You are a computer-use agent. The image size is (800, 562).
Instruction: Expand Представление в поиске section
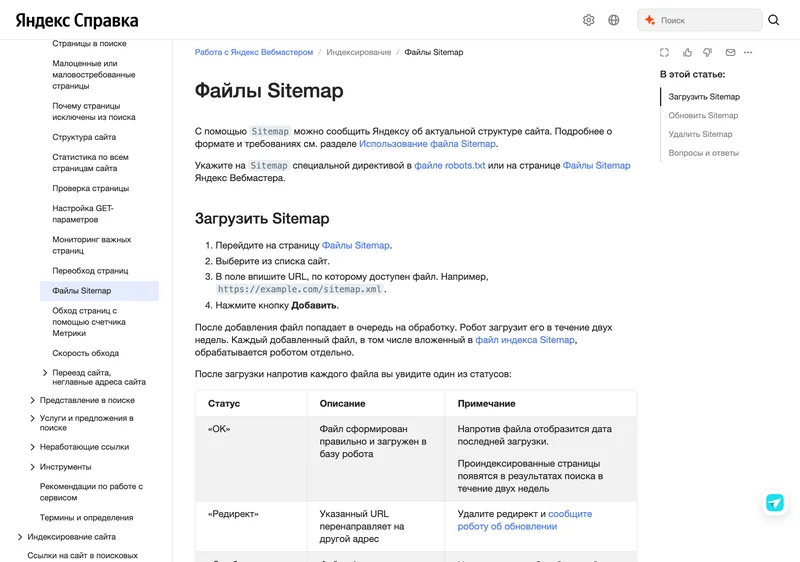[32, 400]
